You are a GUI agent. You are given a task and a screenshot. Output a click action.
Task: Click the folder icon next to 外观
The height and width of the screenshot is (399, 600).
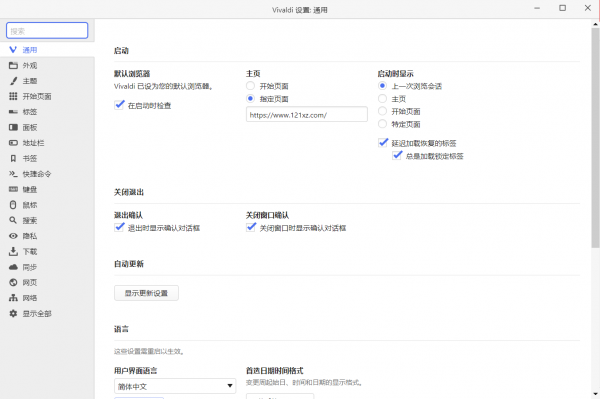pos(13,65)
